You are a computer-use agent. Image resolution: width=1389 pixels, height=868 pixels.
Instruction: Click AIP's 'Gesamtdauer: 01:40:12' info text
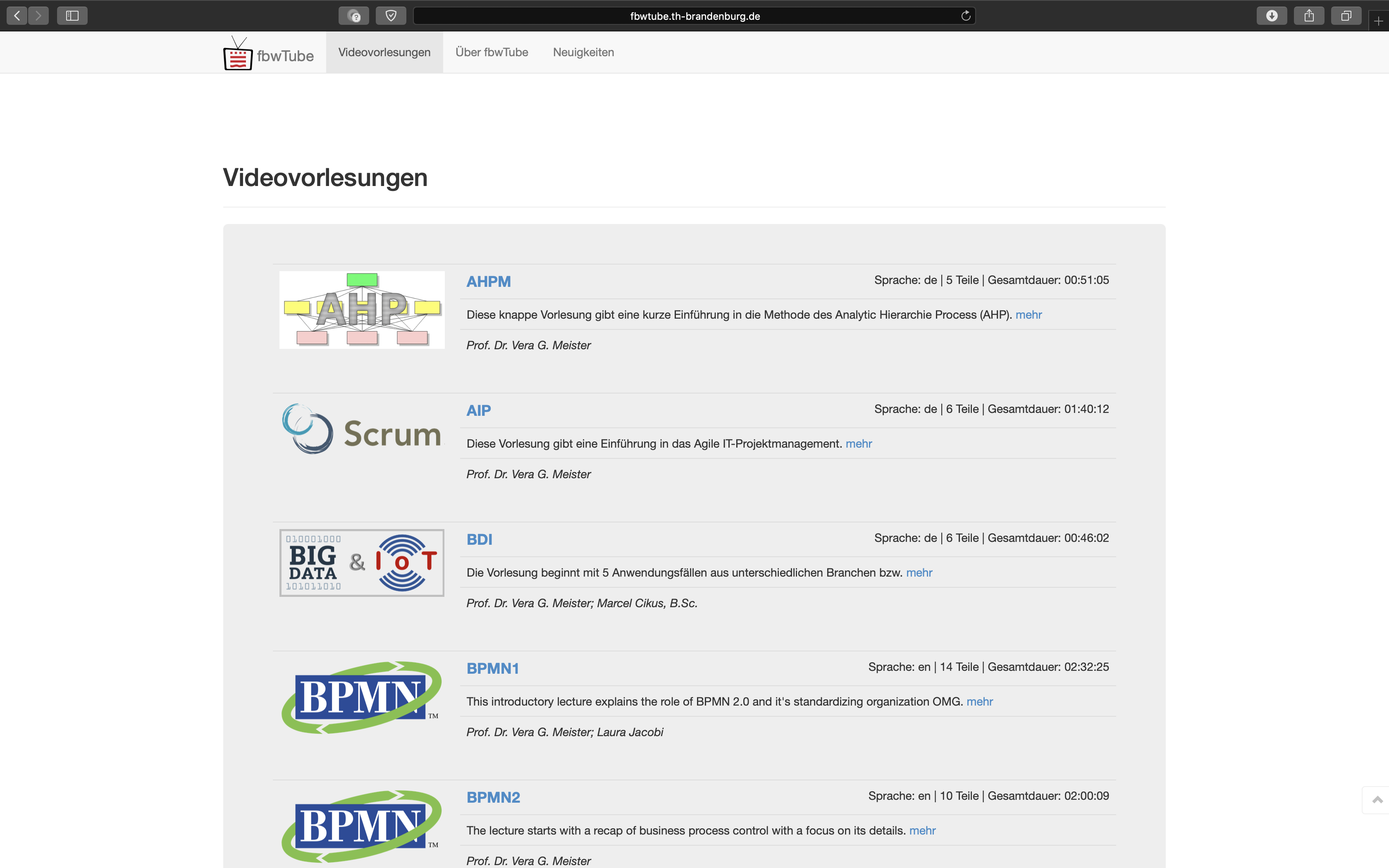click(x=1048, y=409)
